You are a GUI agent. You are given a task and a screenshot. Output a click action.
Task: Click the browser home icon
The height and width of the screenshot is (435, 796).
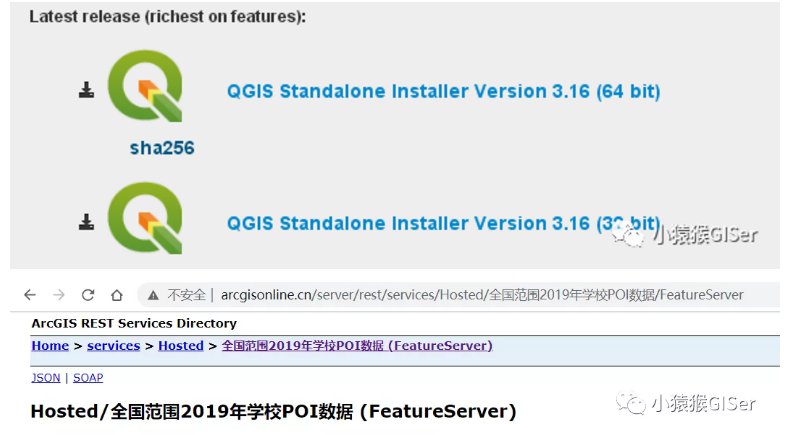pyautogui.click(x=117, y=295)
